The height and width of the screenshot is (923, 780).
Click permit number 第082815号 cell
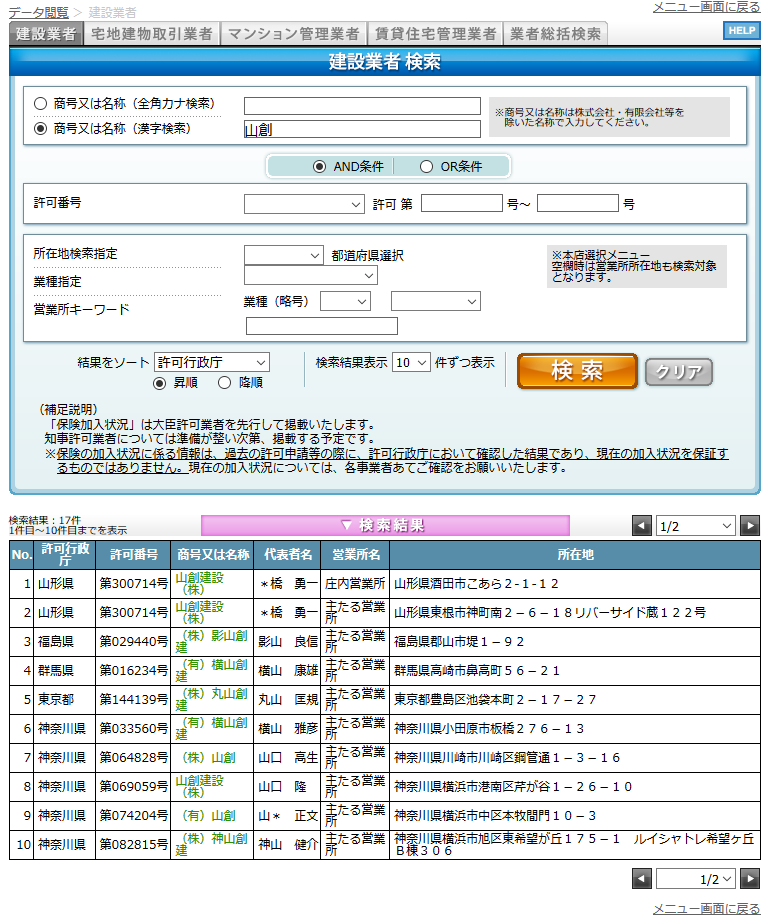(133, 844)
